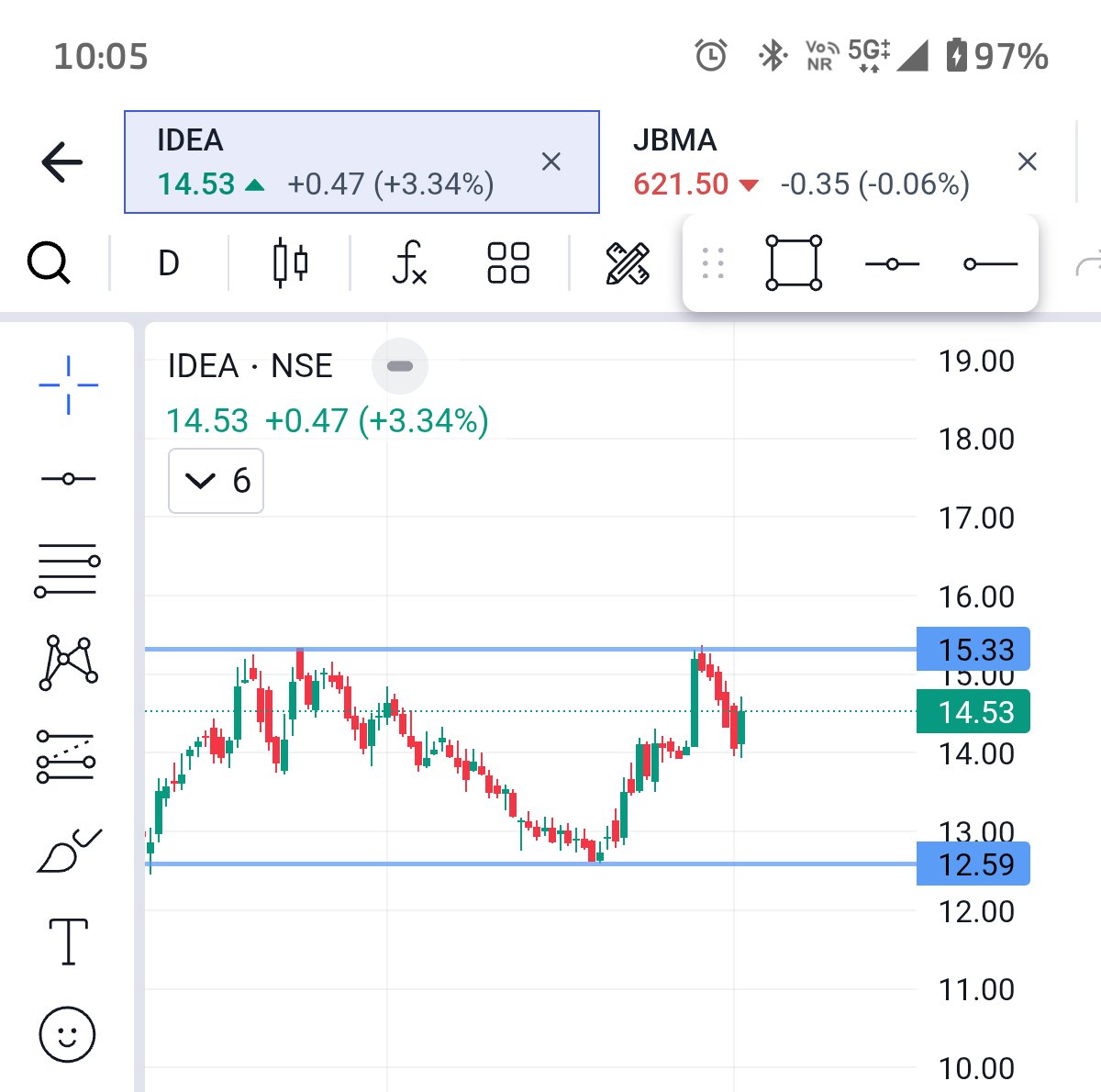Tap the grey legend hide toggle

point(400,366)
